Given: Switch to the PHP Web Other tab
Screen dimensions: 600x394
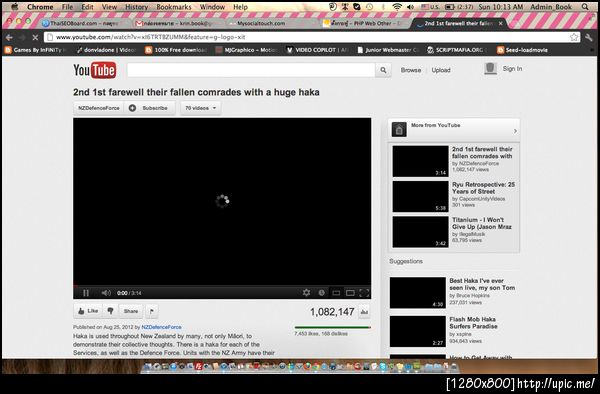Looking at the screenshot, I should point(364,23).
